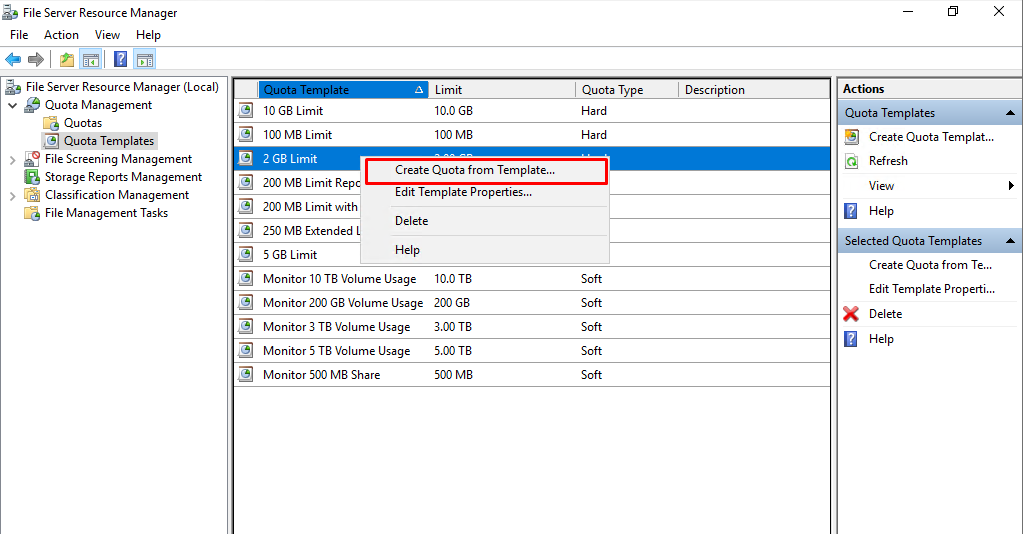The width and height of the screenshot is (1024, 534).
Task: Open the View menu in menu bar
Action: point(107,35)
